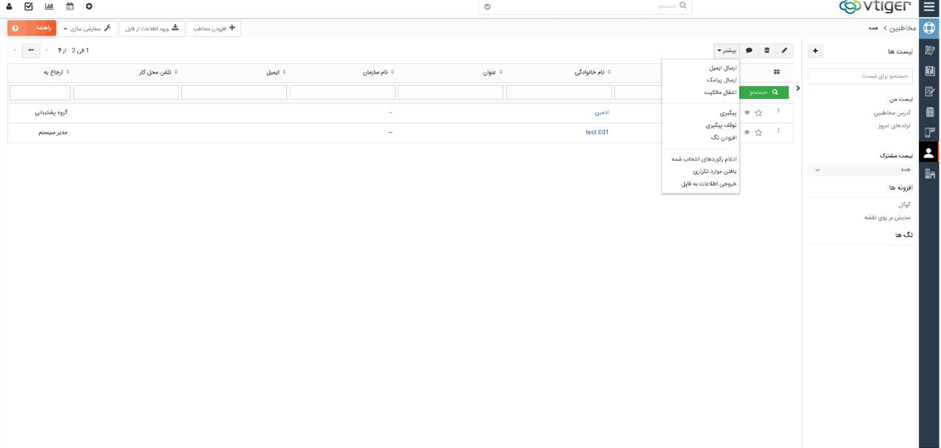The image size is (941, 448).
Task: Click the user profile icon top left
Action: coord(10,7)
